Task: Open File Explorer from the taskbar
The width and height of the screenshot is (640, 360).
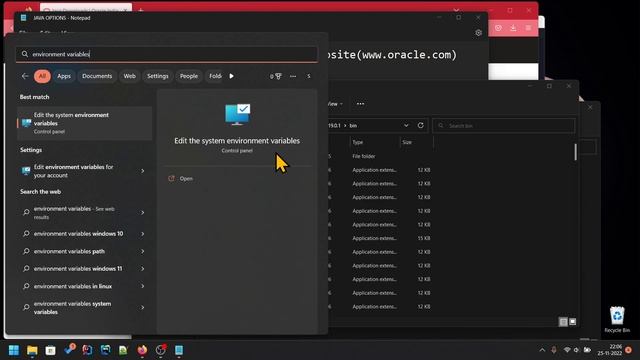Action: [32, 350]
